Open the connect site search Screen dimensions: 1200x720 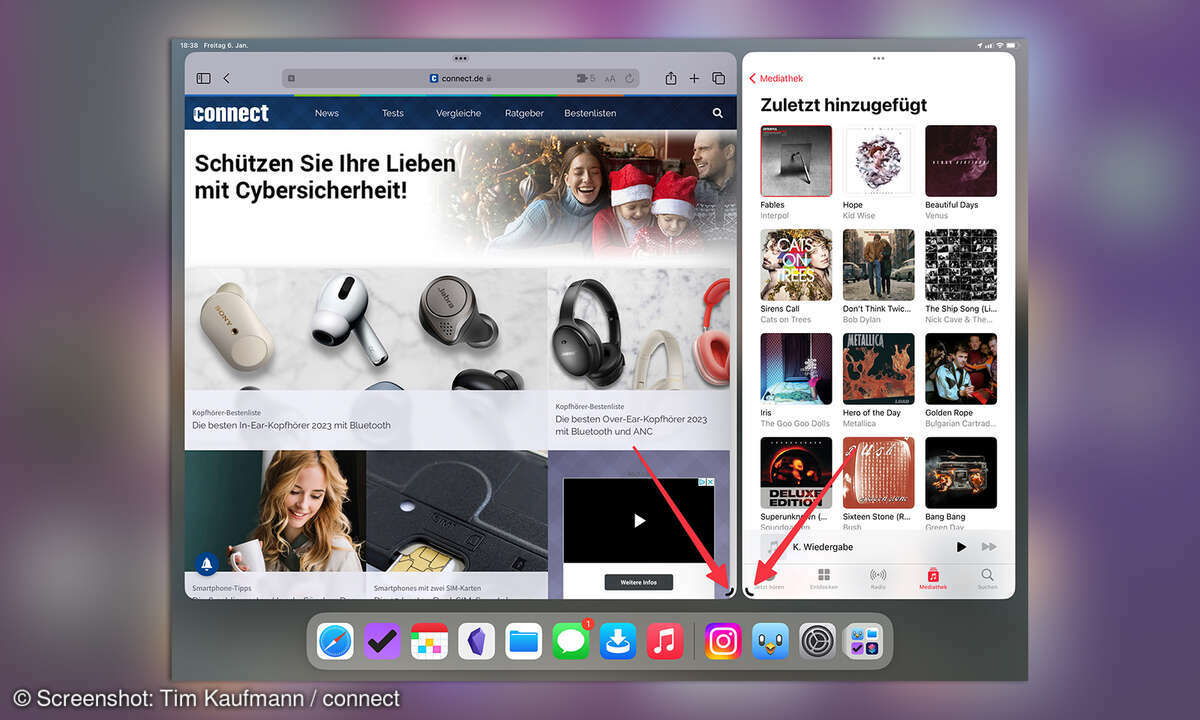tap(717, 113)
